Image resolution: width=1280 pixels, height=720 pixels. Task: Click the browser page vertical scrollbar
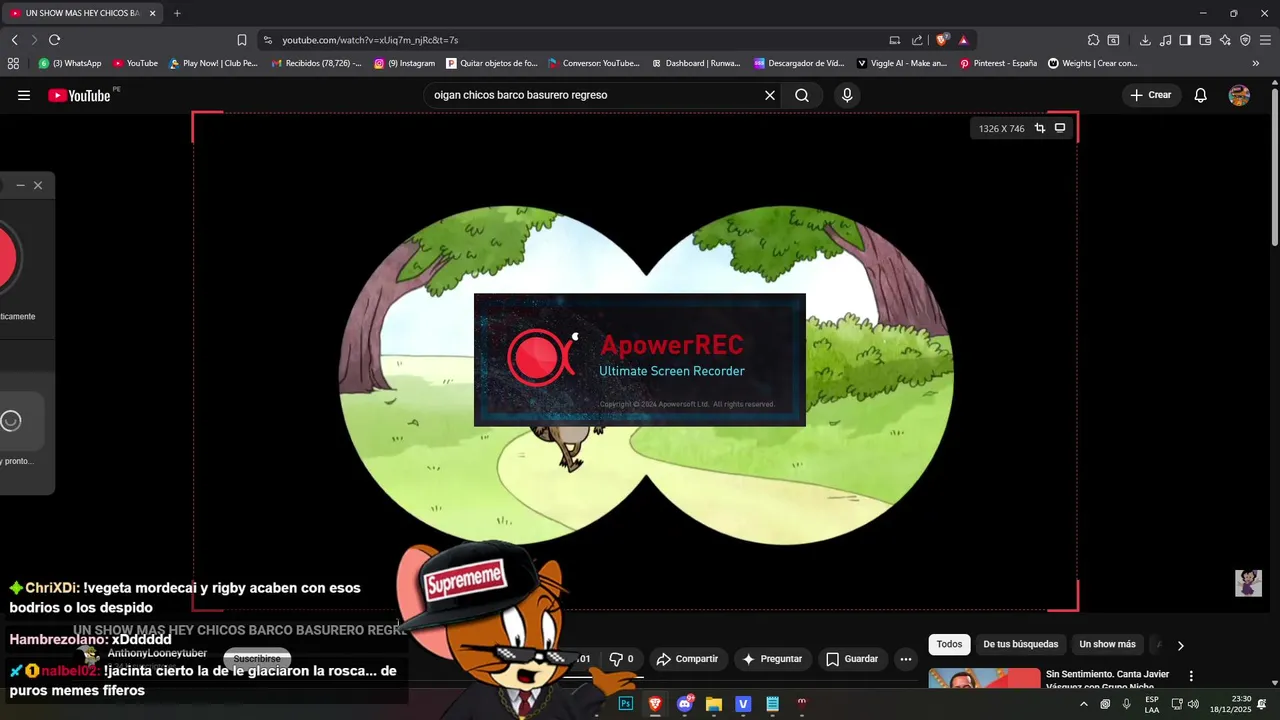pyautogui.click(x=1274, y=165)
